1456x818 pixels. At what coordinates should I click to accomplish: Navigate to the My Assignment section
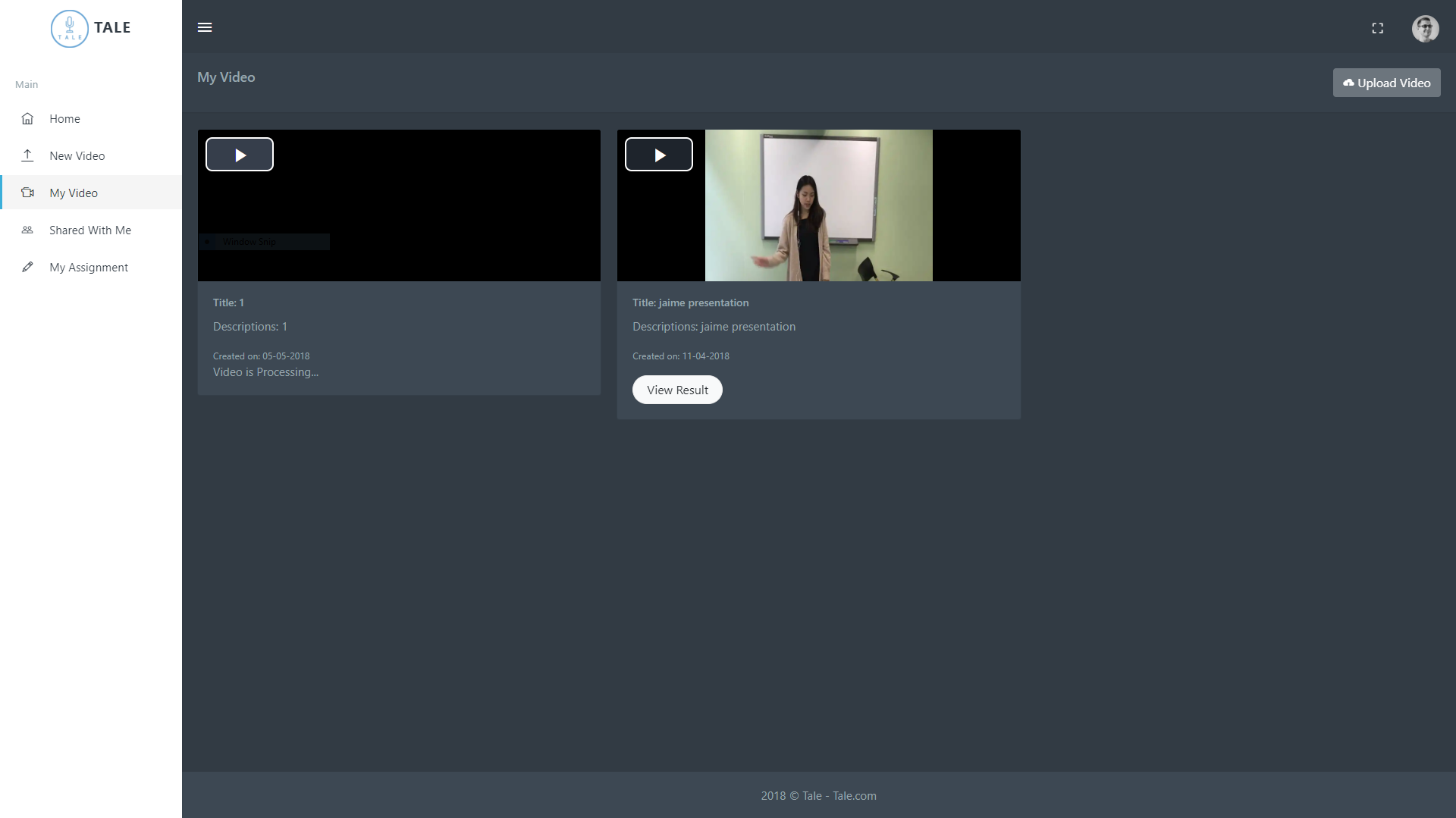click(89, 267)
